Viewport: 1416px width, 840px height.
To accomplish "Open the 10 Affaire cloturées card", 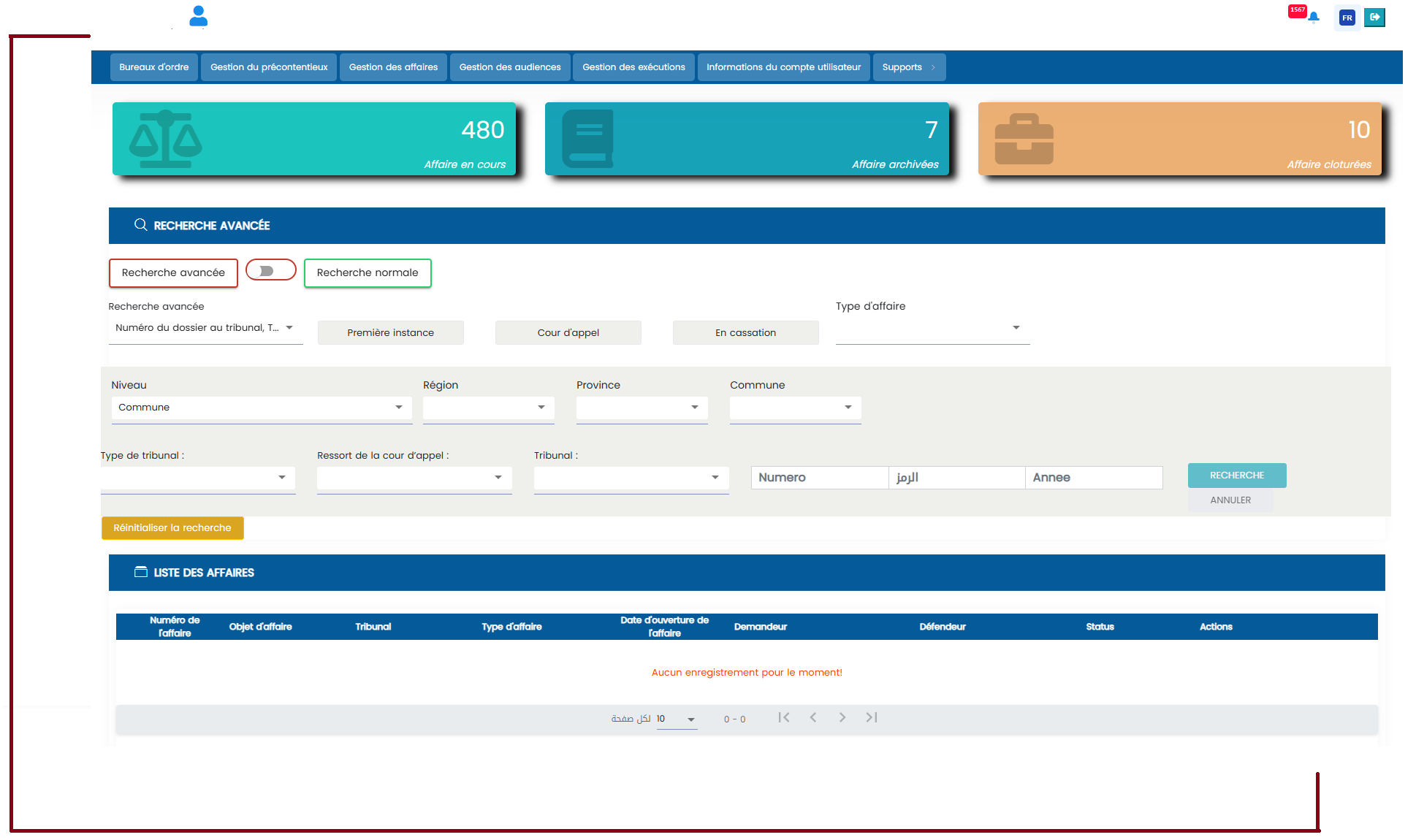I will [x=1180, y=139].
